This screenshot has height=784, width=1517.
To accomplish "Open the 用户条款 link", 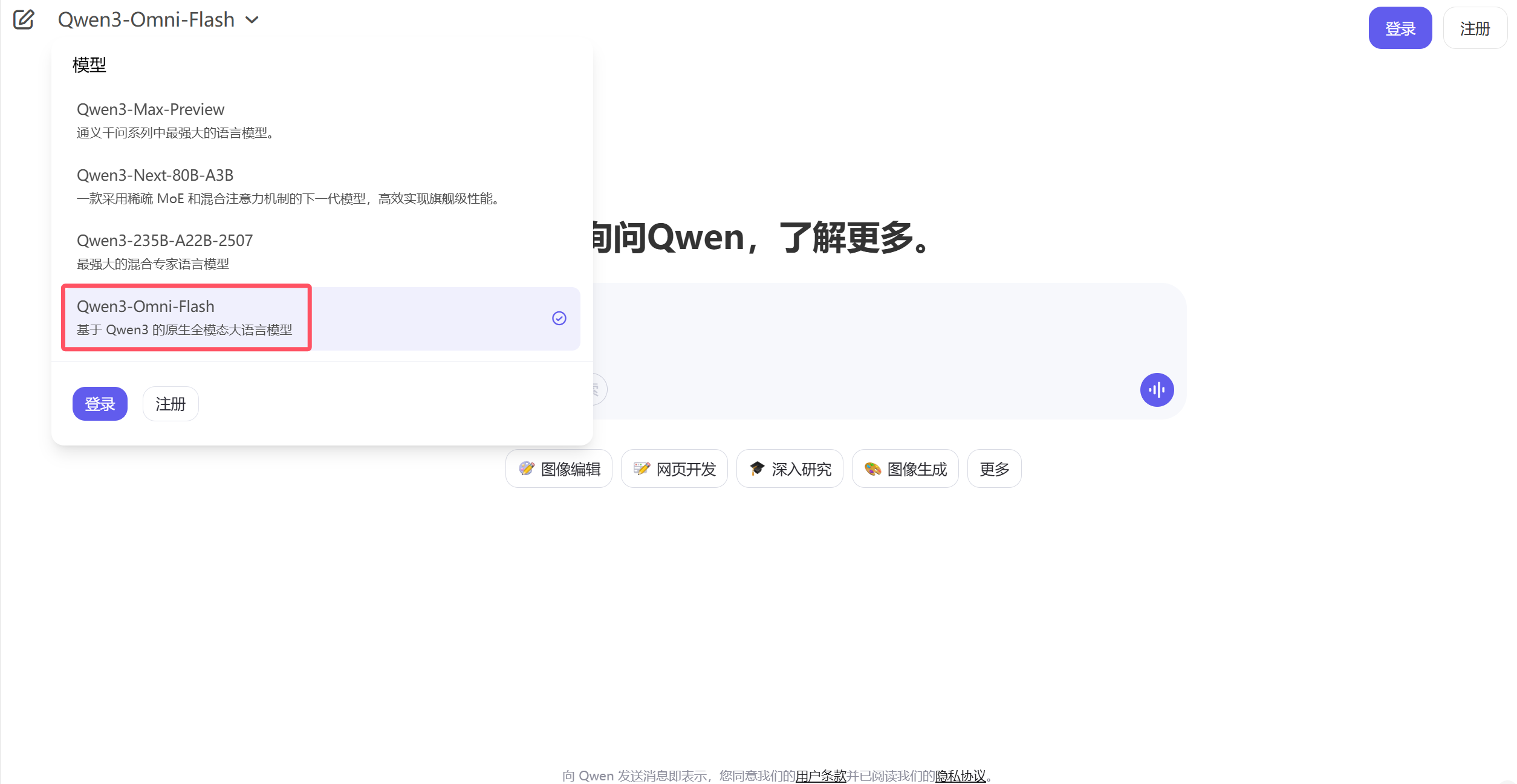I will [820, 776].
